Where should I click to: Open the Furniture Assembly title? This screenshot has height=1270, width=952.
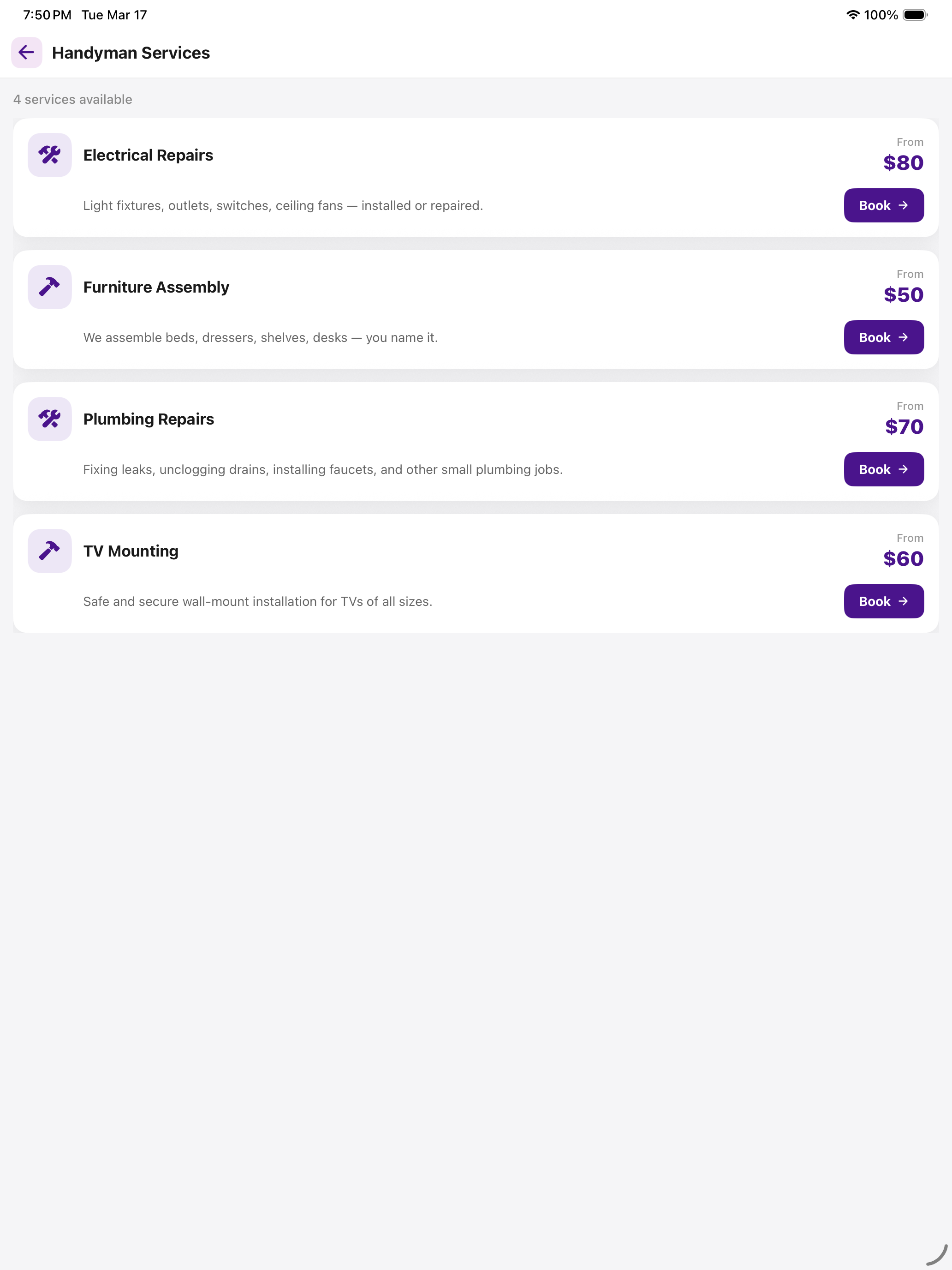click(156, 287)
